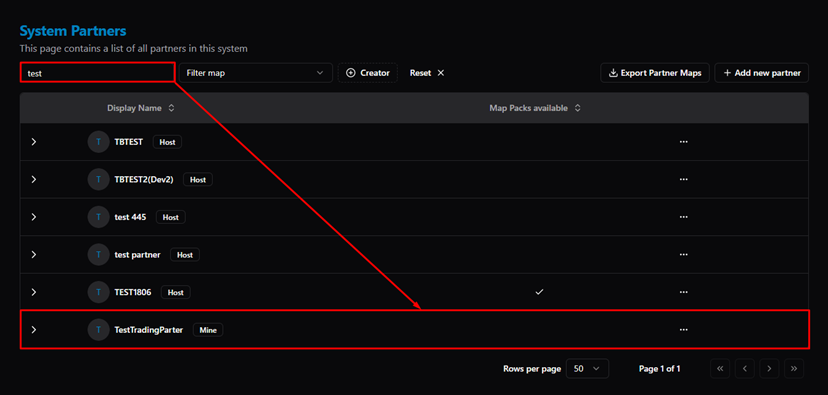828x395 pixels.
Task: Reset the filters
Action: point(427,73)
